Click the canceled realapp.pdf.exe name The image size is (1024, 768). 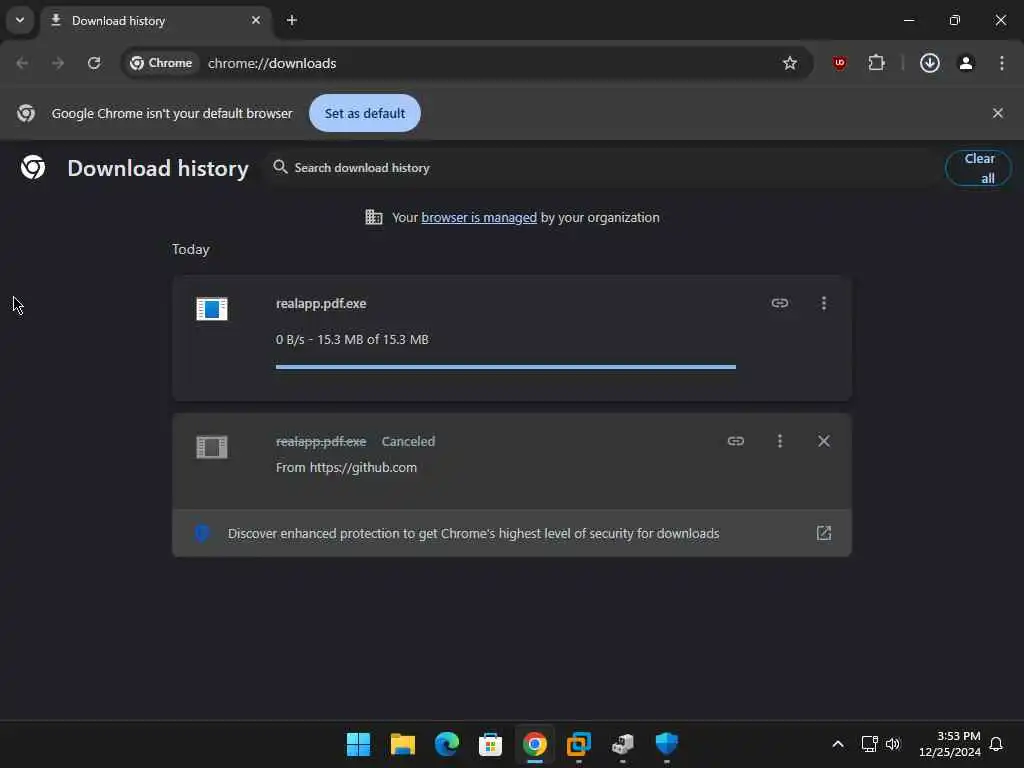tap(321, 441)
